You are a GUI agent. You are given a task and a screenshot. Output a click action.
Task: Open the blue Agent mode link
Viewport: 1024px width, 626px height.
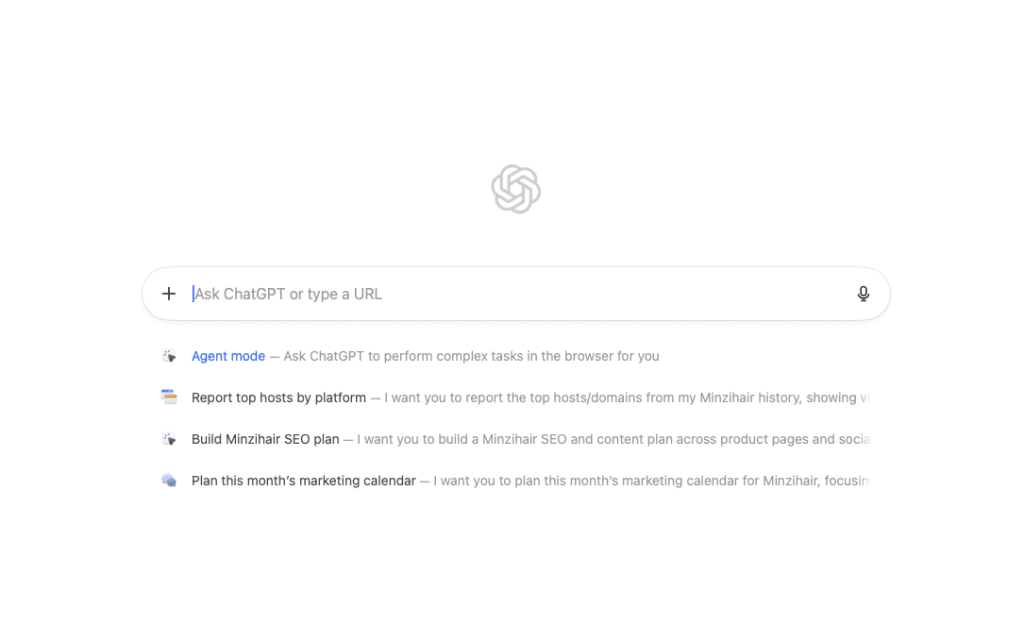[x=228, y=356]
